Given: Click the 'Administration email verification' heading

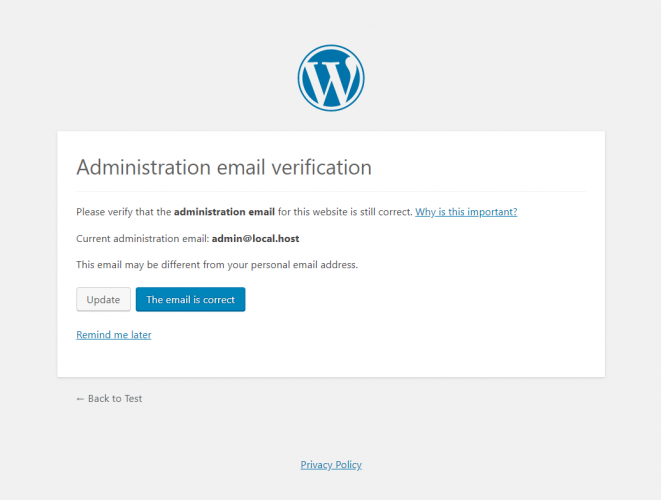Looking at the screenshot, I should tap(224, 167).
